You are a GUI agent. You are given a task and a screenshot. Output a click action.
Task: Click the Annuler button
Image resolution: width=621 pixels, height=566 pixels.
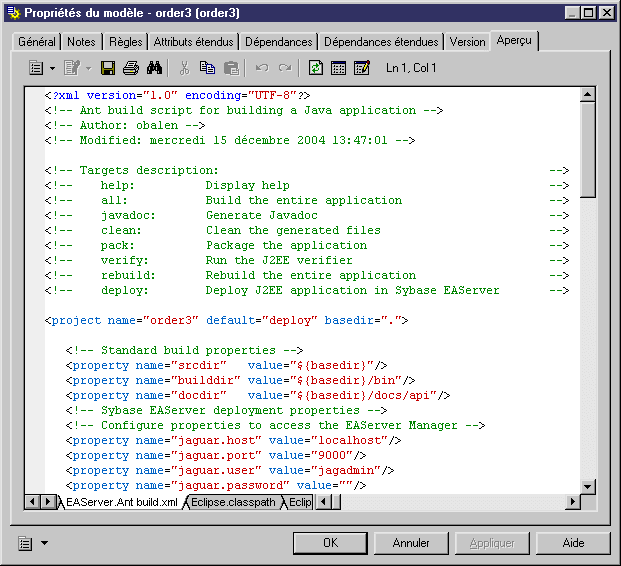tap(411, 543)
